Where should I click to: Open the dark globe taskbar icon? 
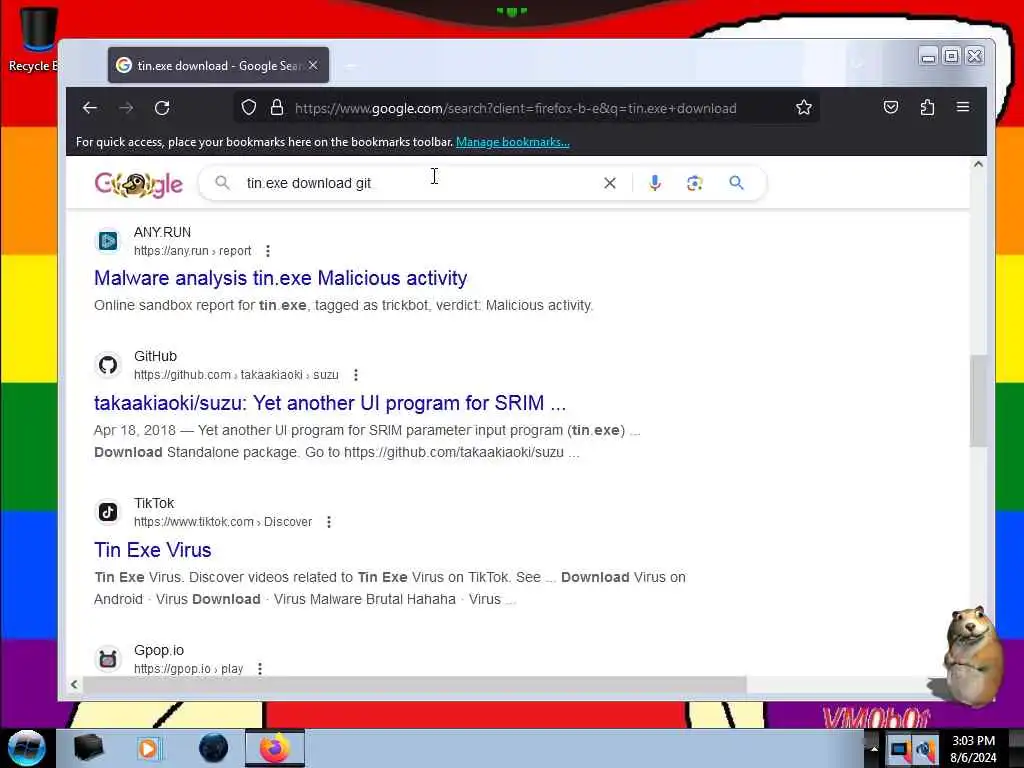(214, 748)
